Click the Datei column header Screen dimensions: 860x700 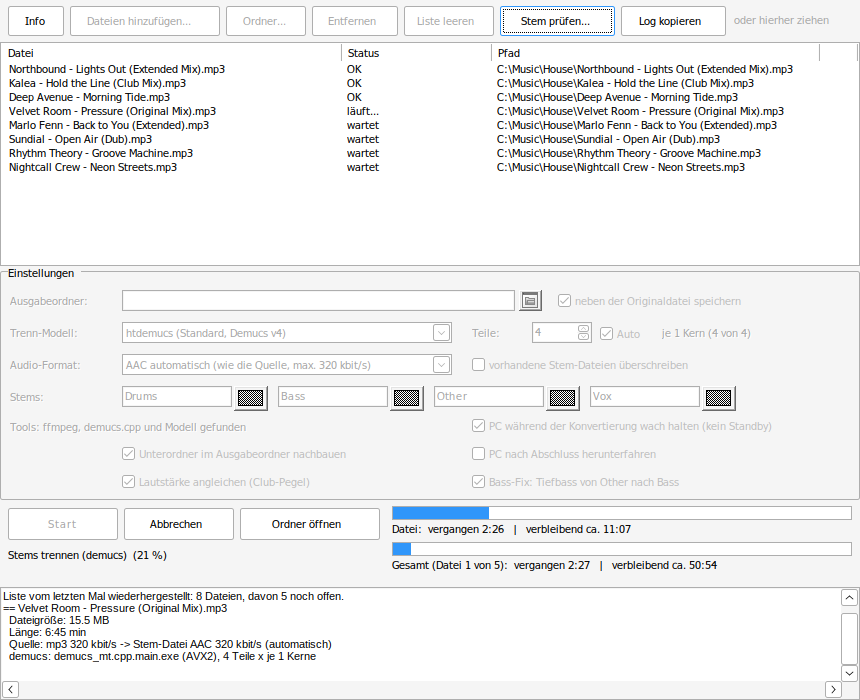172,53
